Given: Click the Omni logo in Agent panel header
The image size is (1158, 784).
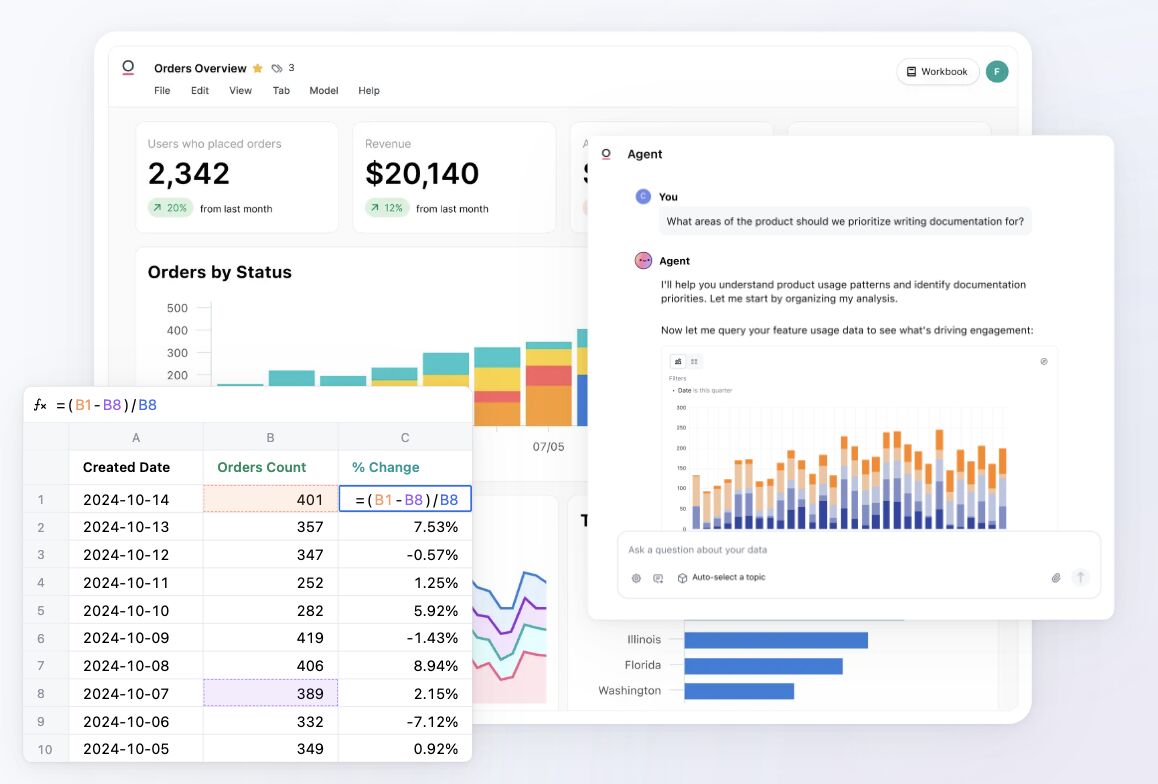Looking at the screenshot, I should coord(606,154).
